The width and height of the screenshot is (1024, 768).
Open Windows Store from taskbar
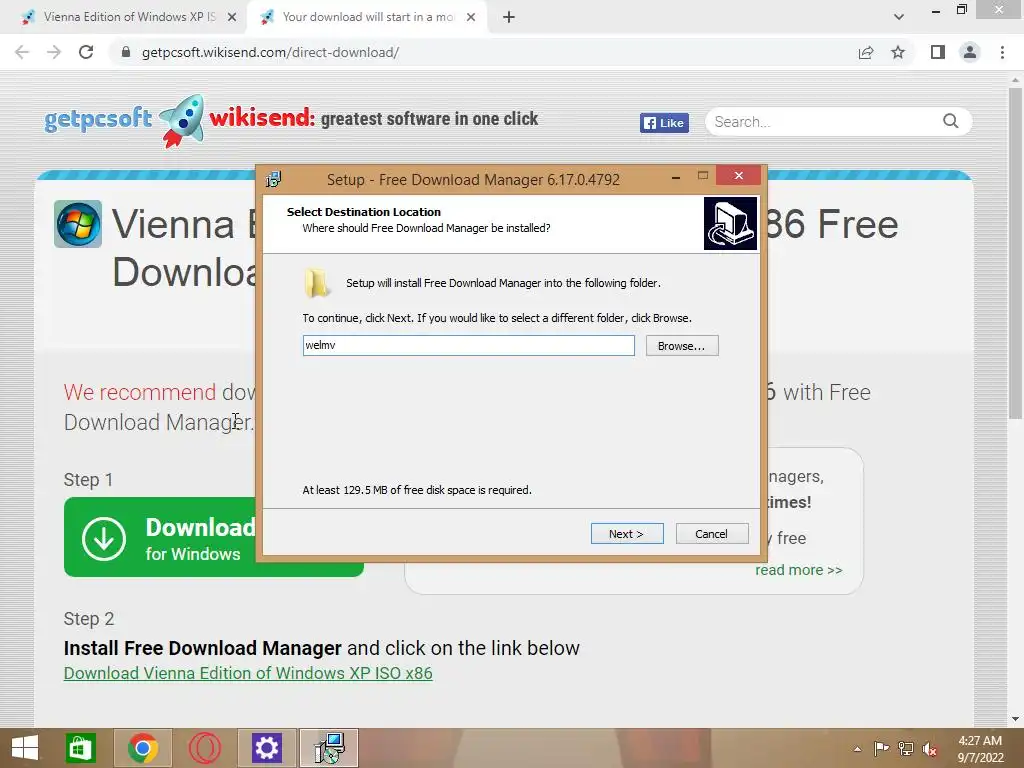coord(81,748)
